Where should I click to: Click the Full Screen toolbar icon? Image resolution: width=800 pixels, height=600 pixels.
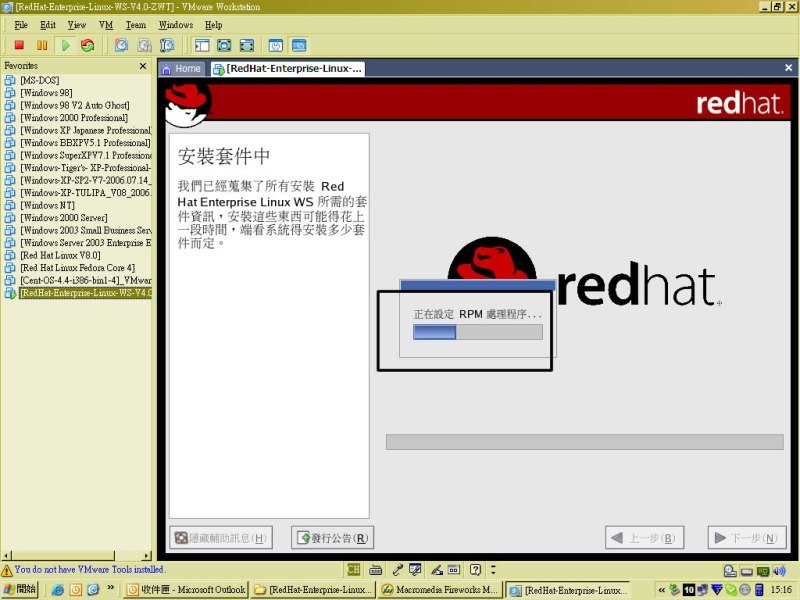(x=224, y=45)
